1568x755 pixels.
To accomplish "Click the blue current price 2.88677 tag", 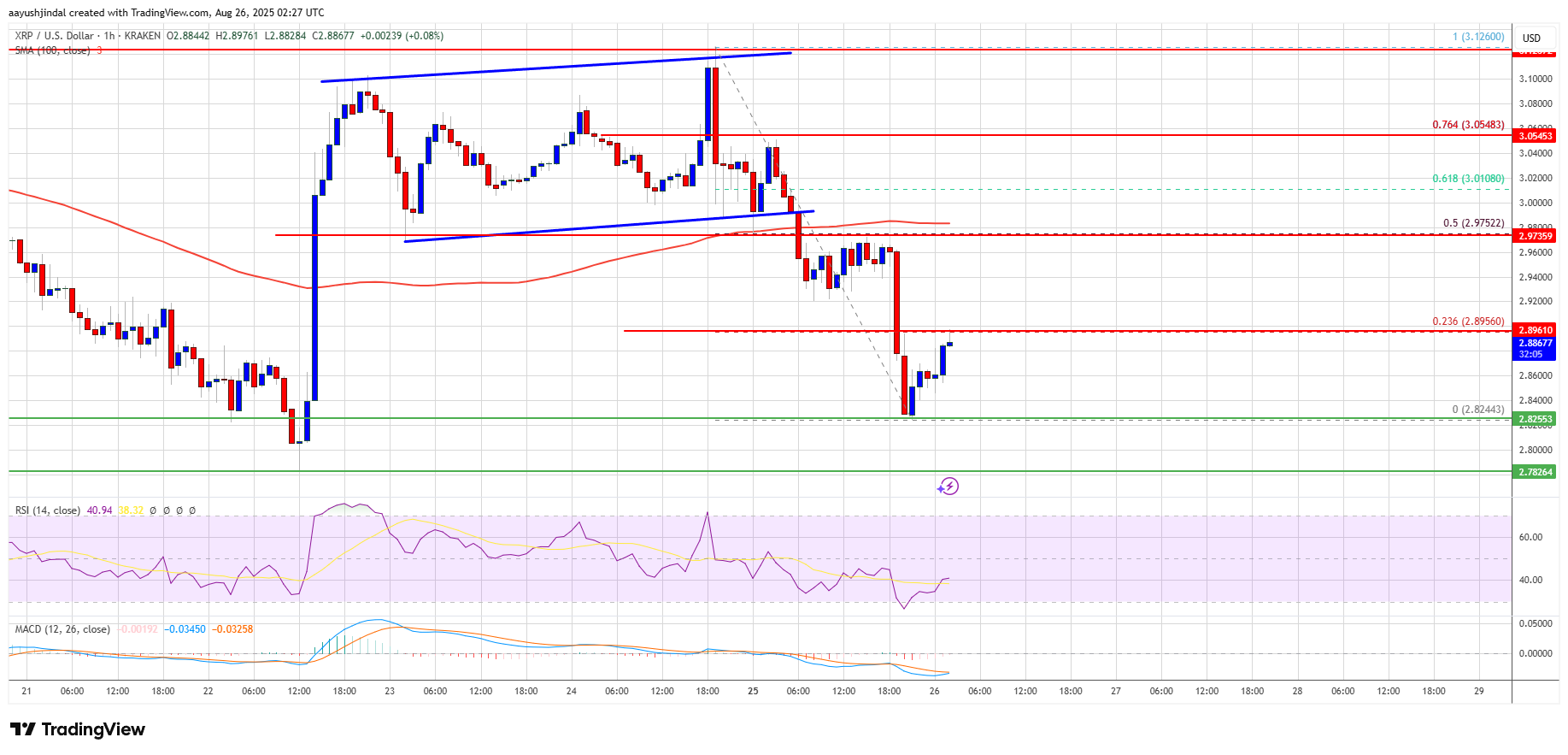I will (1535, 343).
